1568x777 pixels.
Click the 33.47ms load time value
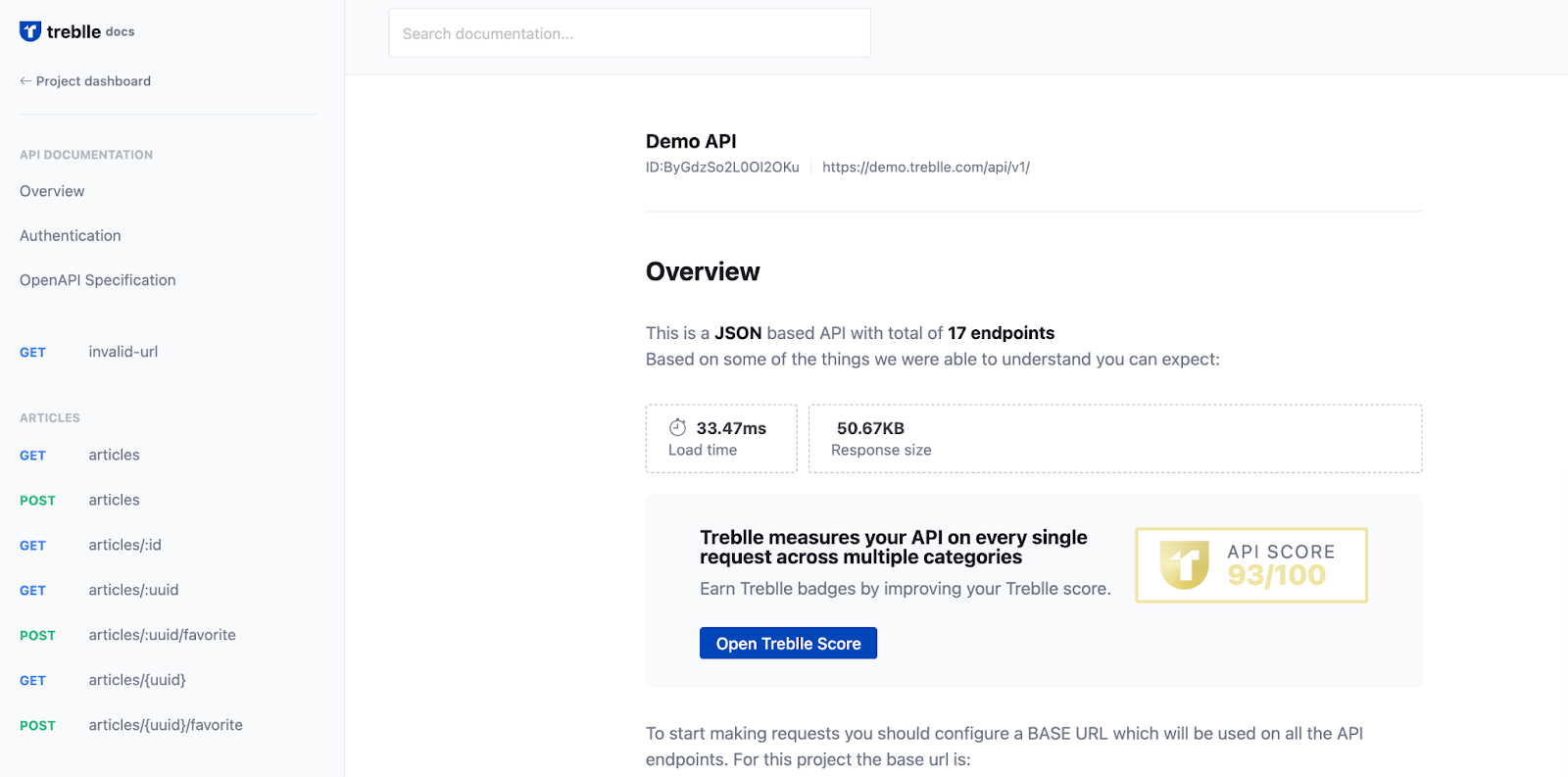point(731,428)
